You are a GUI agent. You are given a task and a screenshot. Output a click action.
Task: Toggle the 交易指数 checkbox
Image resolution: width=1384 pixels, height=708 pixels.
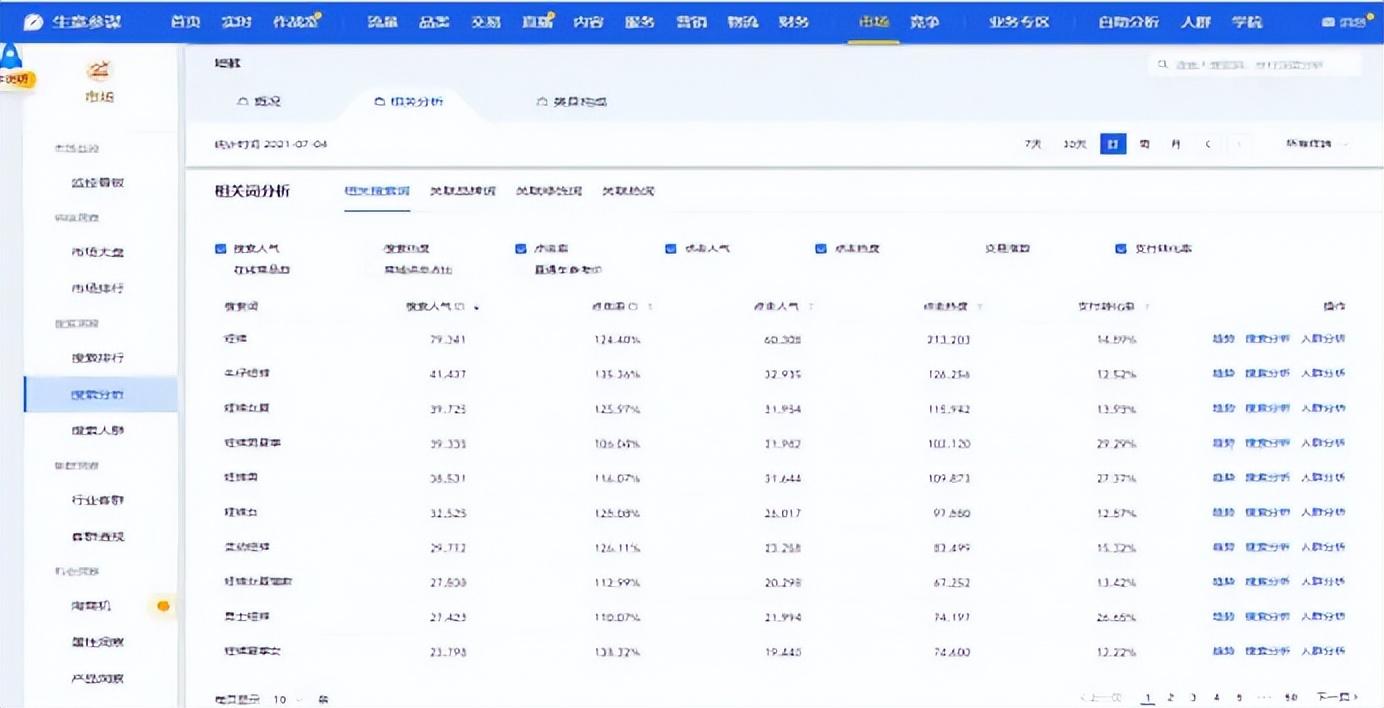(x=971, y=249)
